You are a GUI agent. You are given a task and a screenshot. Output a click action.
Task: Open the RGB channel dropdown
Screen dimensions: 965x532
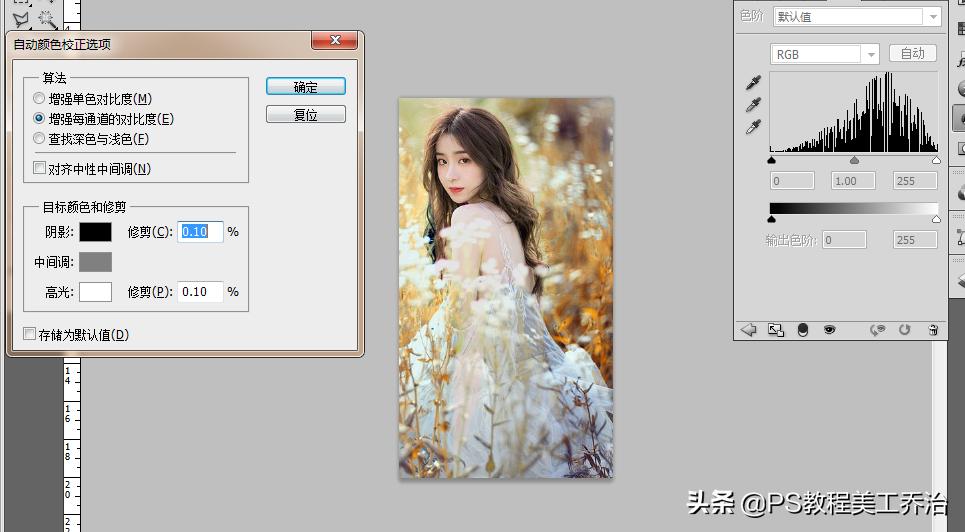824,54
